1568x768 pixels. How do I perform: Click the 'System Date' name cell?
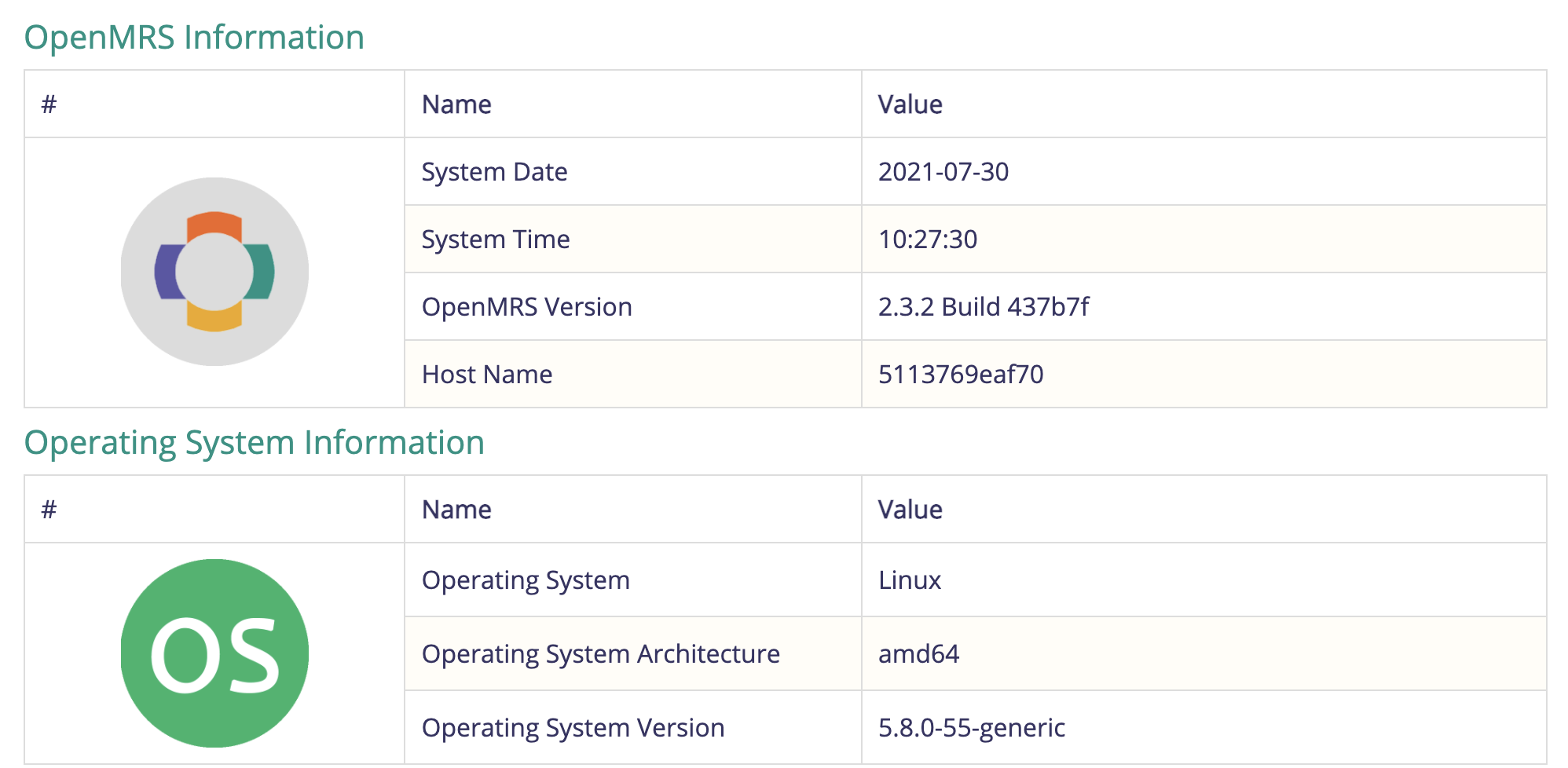[x=633, y=171]
